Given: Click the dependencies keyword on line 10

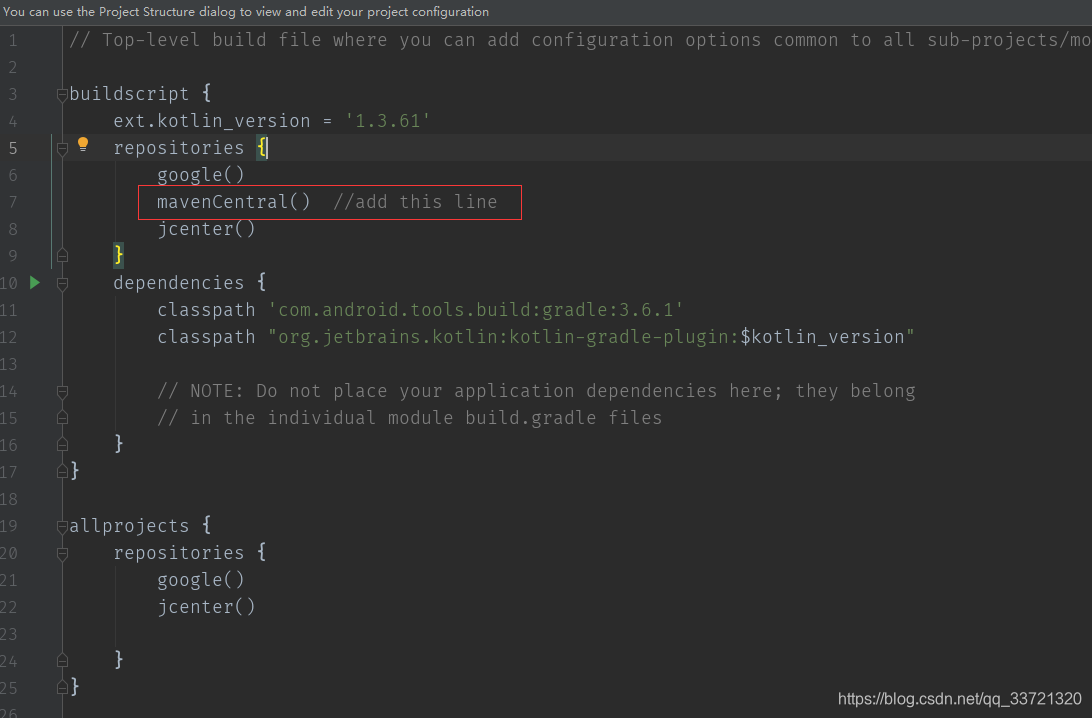Looking at the screenshot, I should 179,283.
